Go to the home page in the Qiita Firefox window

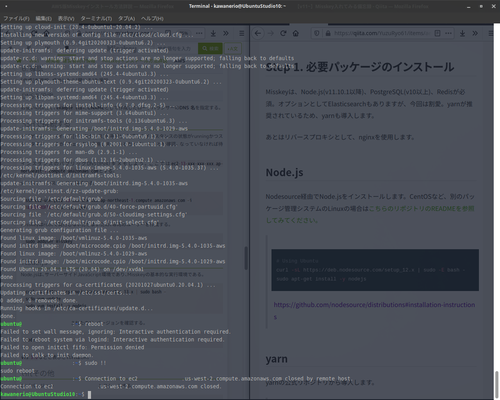pyautogui.click(x=296, y=33)
